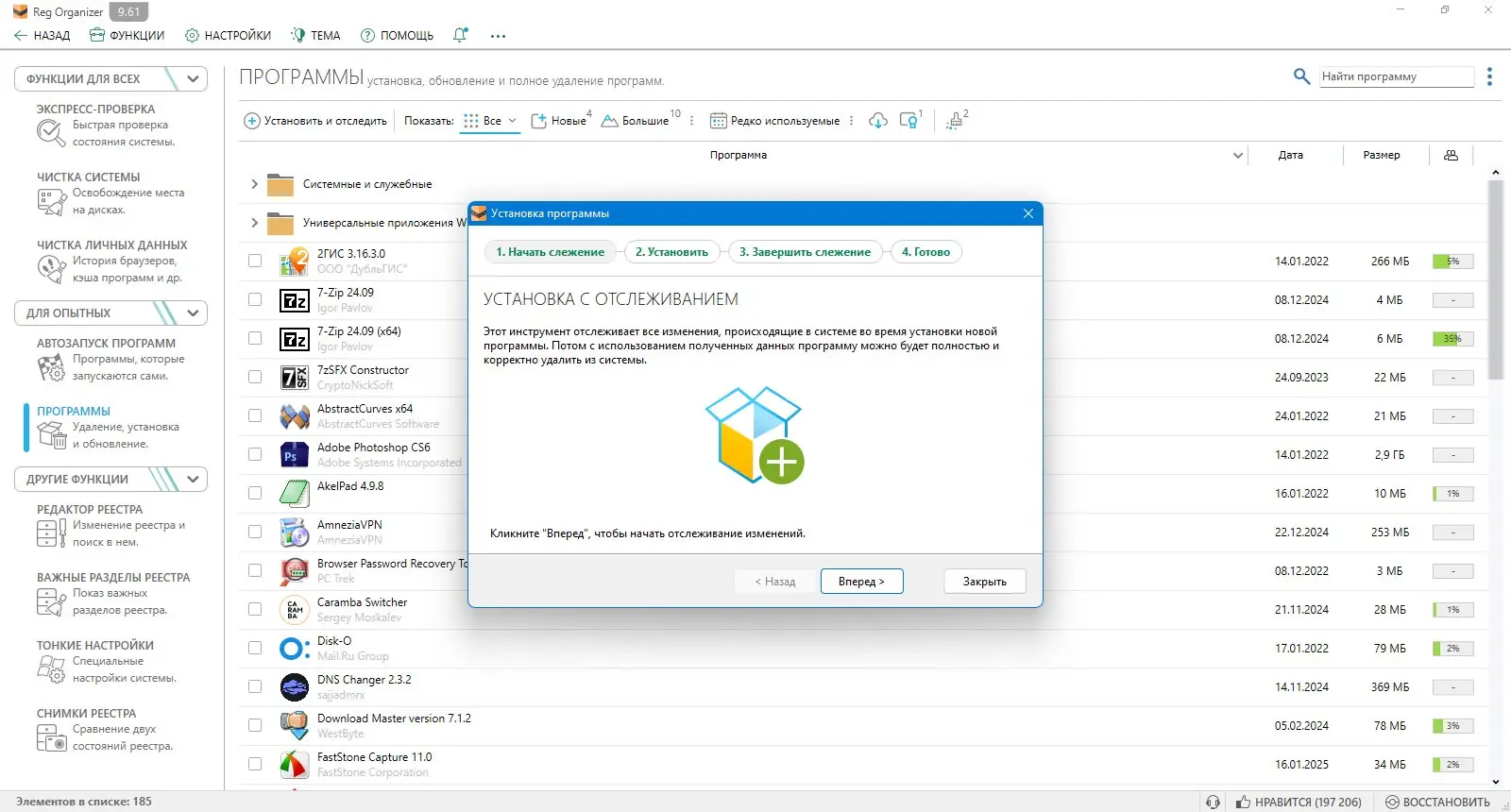Viewport: 1511px width, 812px height.
Task: Click the monitor search icon with badge 1
Action: (x=908, y=121)
